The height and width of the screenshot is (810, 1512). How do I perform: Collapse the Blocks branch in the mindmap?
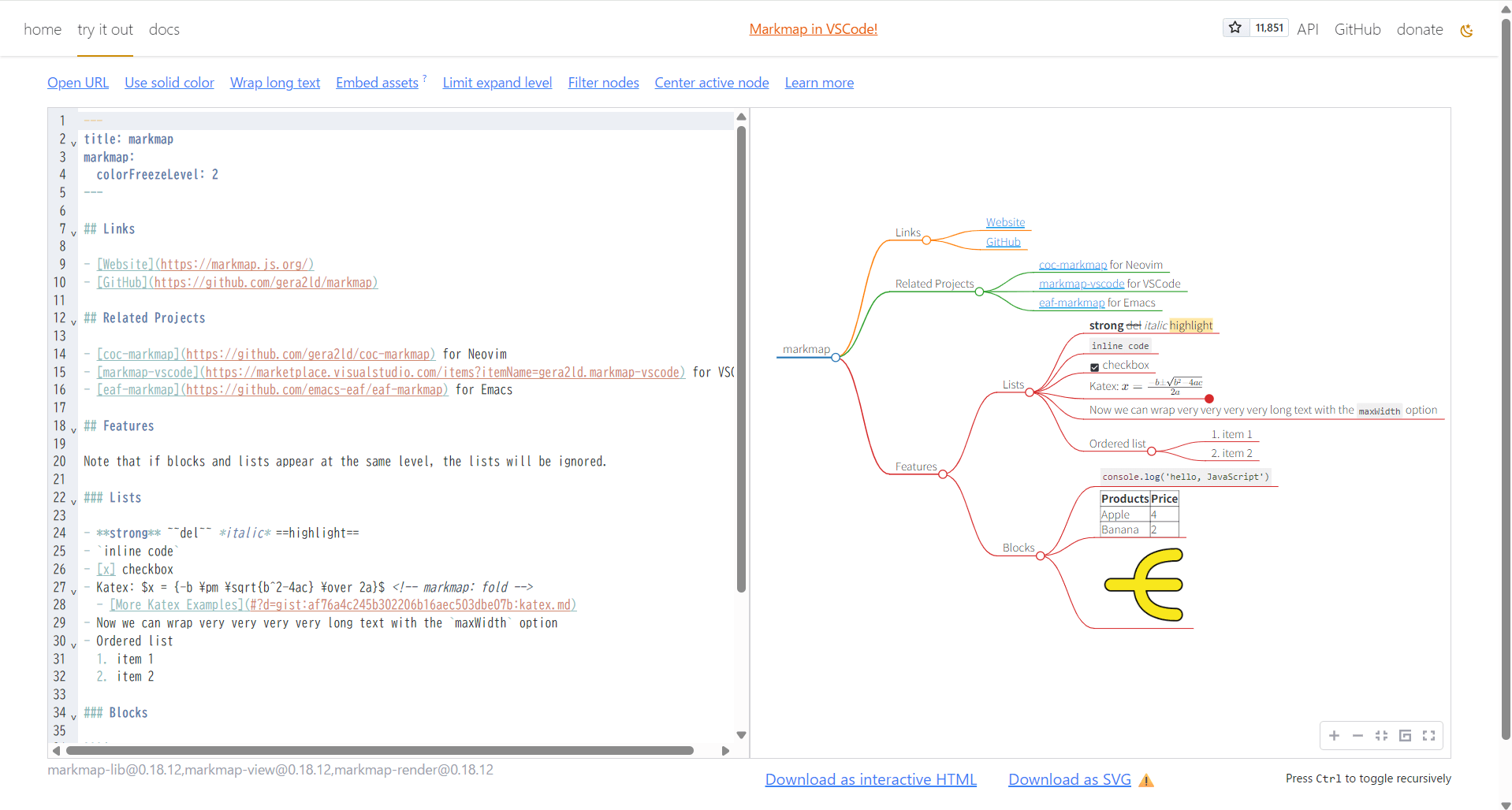click(x=1041, y=555)
